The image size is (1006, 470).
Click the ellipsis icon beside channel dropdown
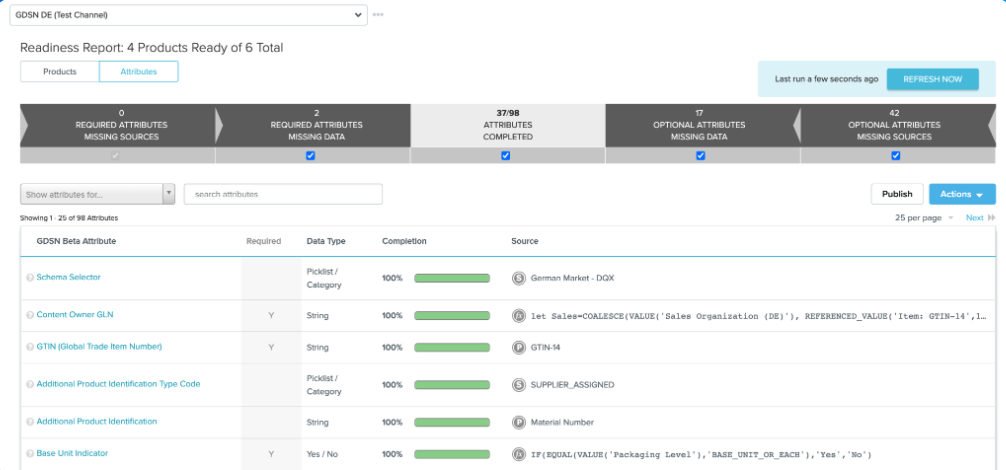pyautogui.click(x=378, y=15)
